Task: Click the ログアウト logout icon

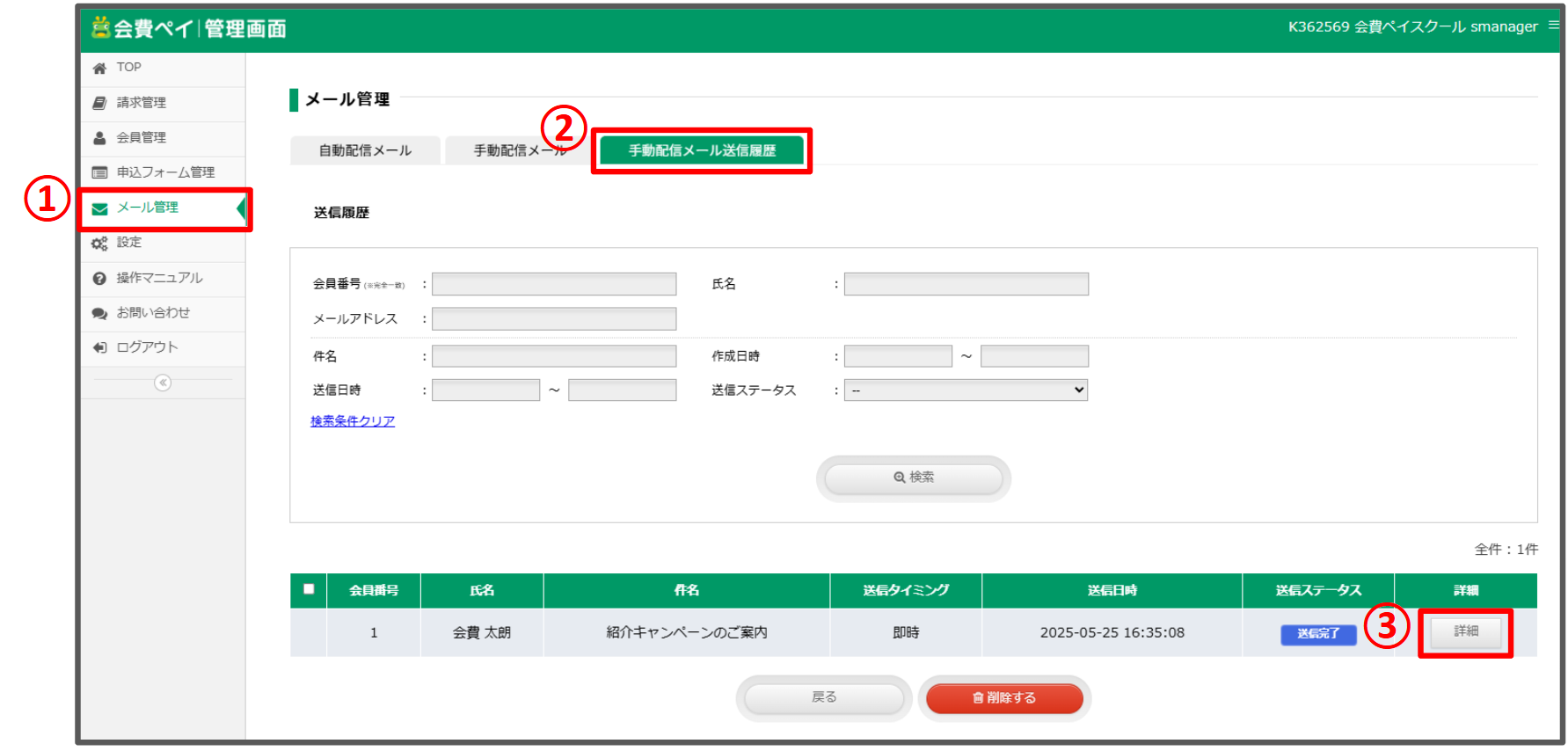Action: coord(99,348)
